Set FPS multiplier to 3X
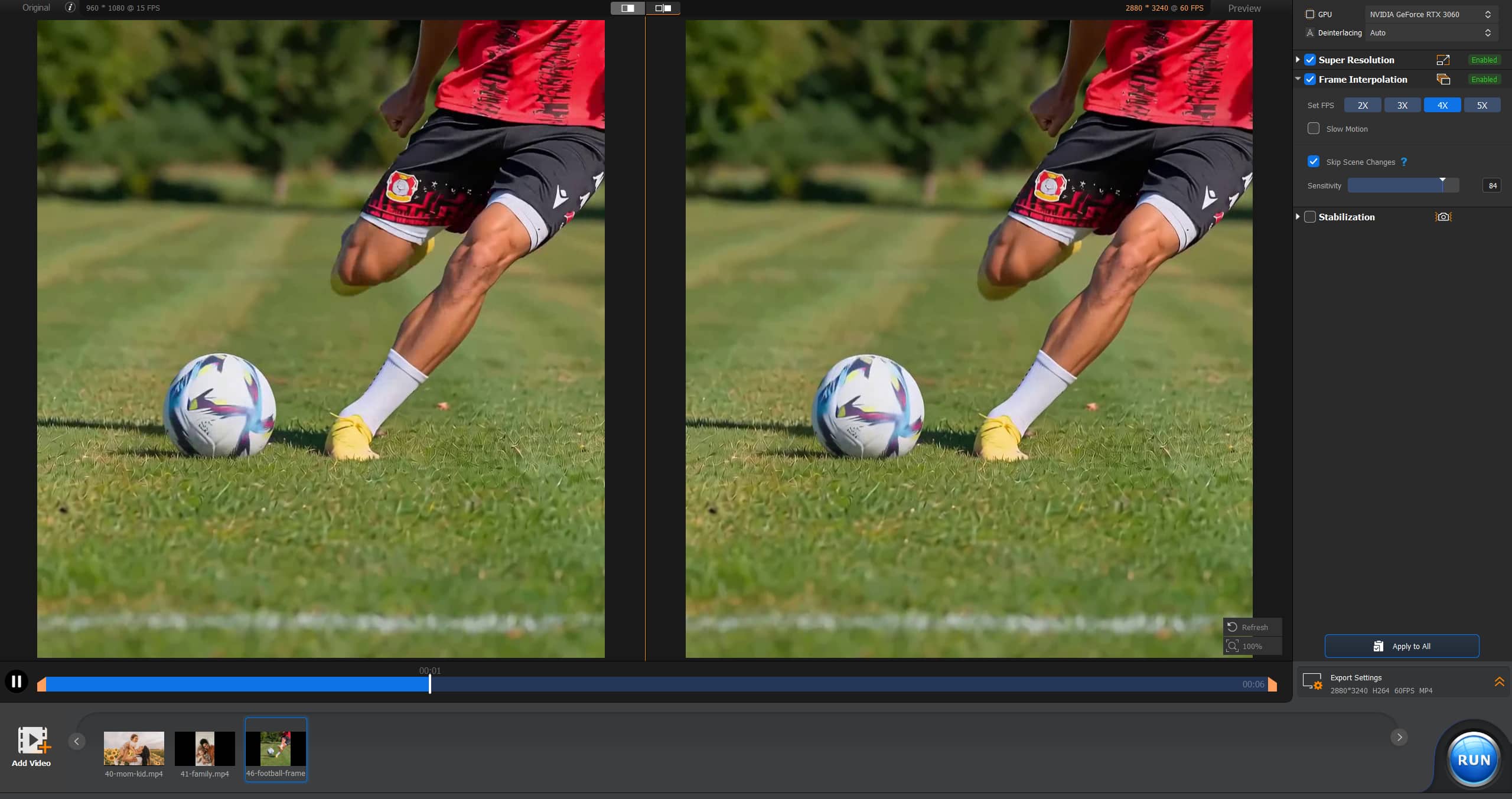The width and height of the screenshot is (1512, 799). point(1402,105)
